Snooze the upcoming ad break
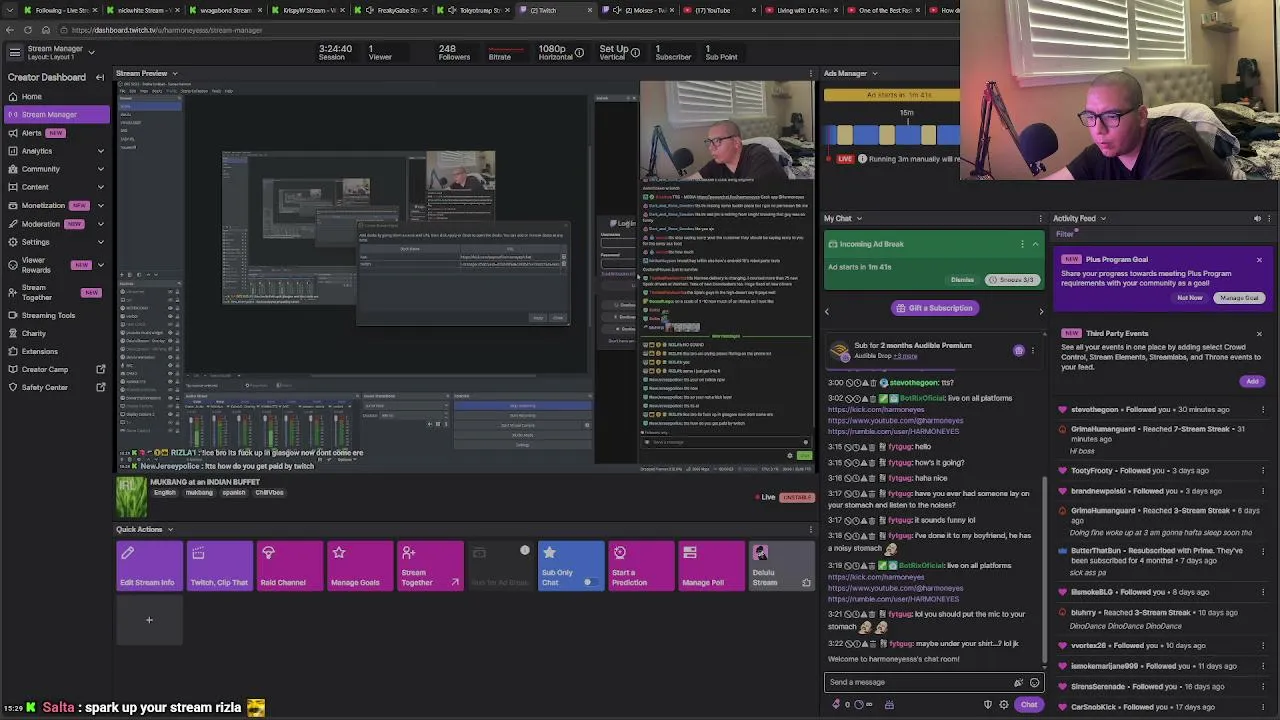Image resolution: width=1280 pixels, height=720 pixels. pos(1011,280)
